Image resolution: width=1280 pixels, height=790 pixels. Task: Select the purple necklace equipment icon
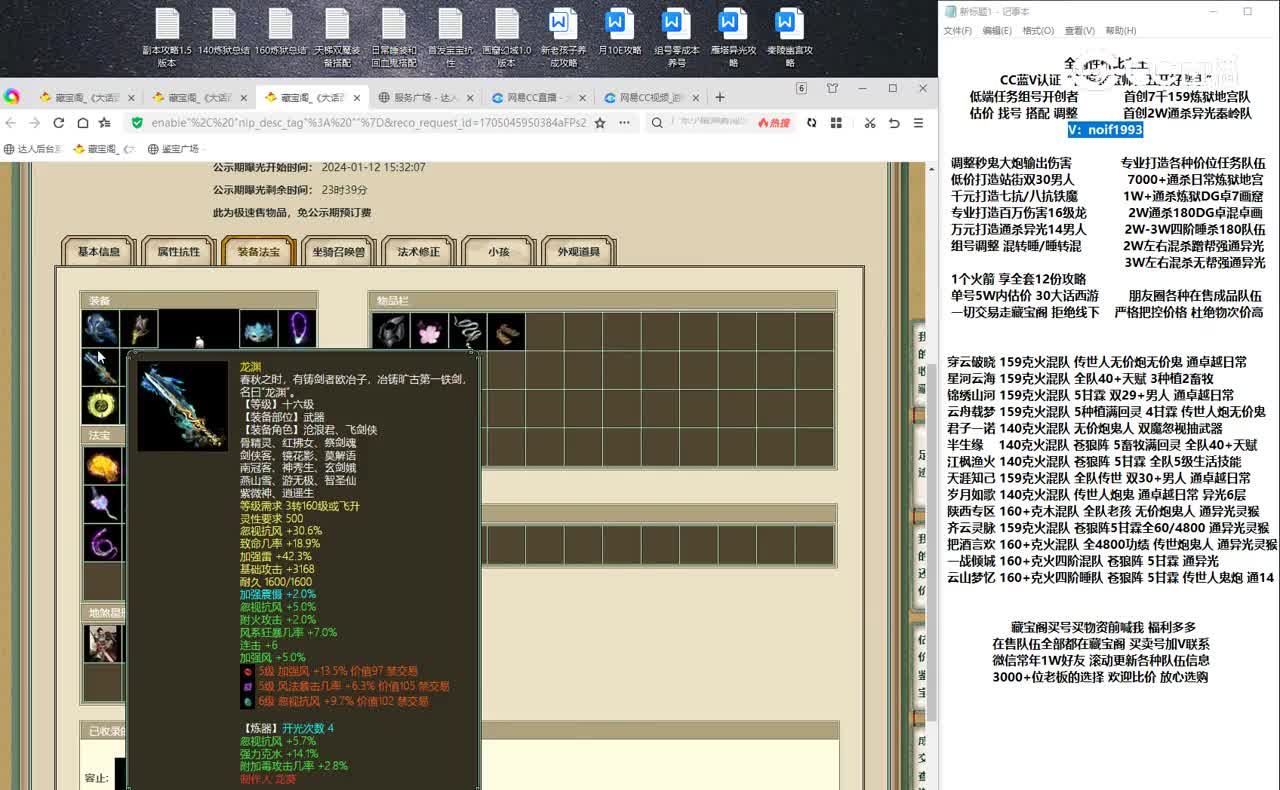tap(297, 329)
